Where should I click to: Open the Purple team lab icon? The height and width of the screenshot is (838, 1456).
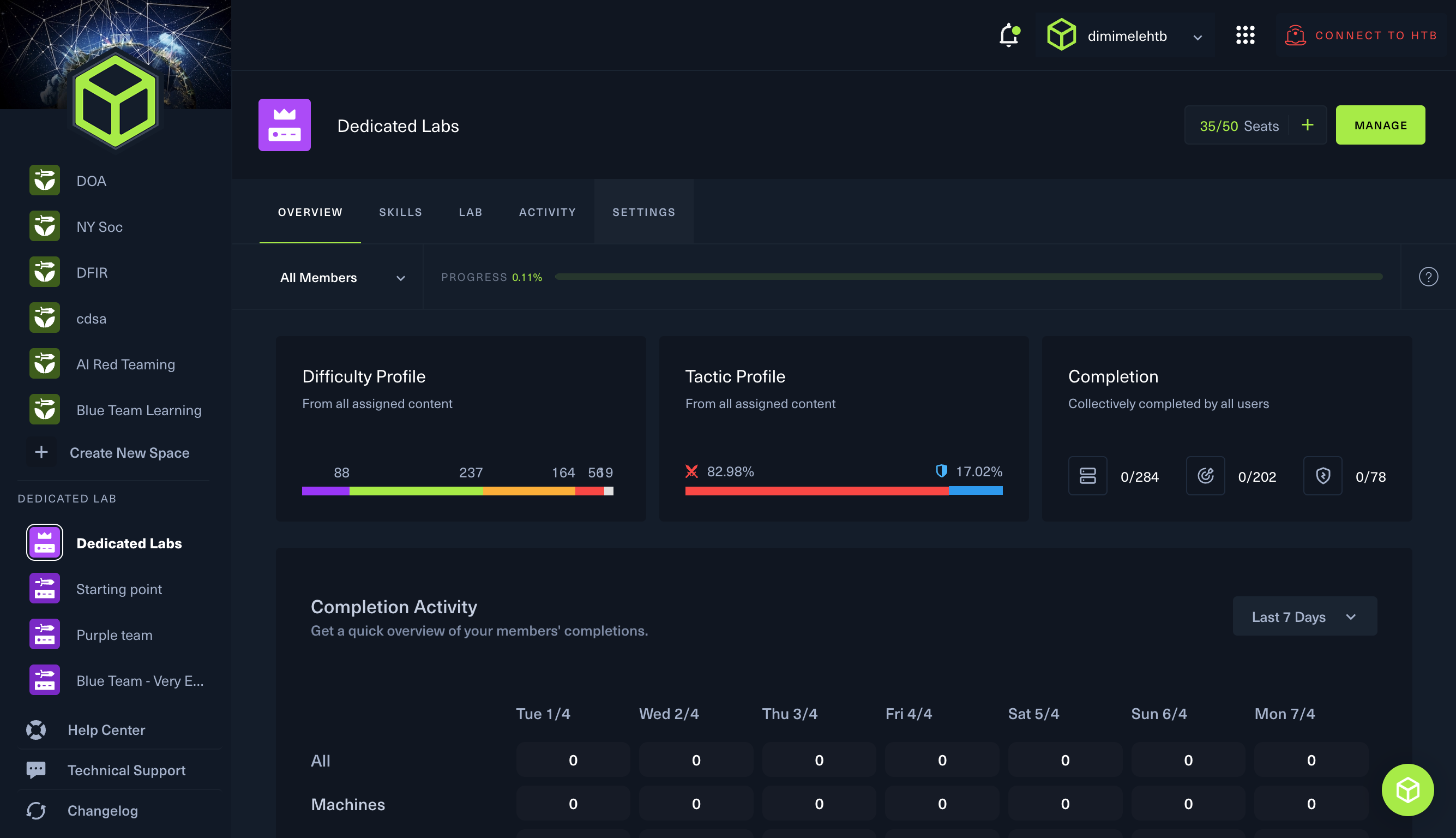(44, 635)
